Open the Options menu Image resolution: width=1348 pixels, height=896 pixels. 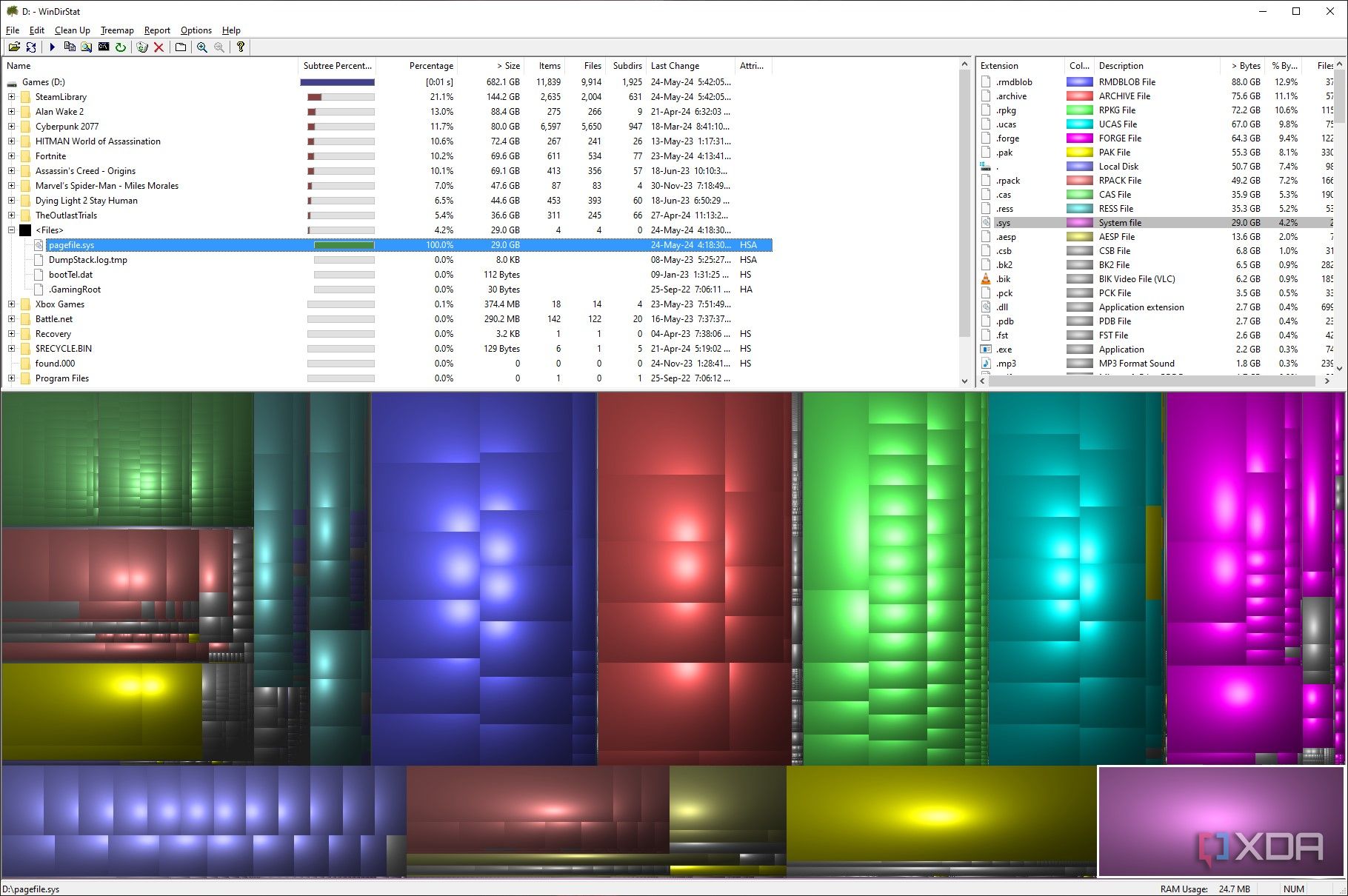[196, 30]
